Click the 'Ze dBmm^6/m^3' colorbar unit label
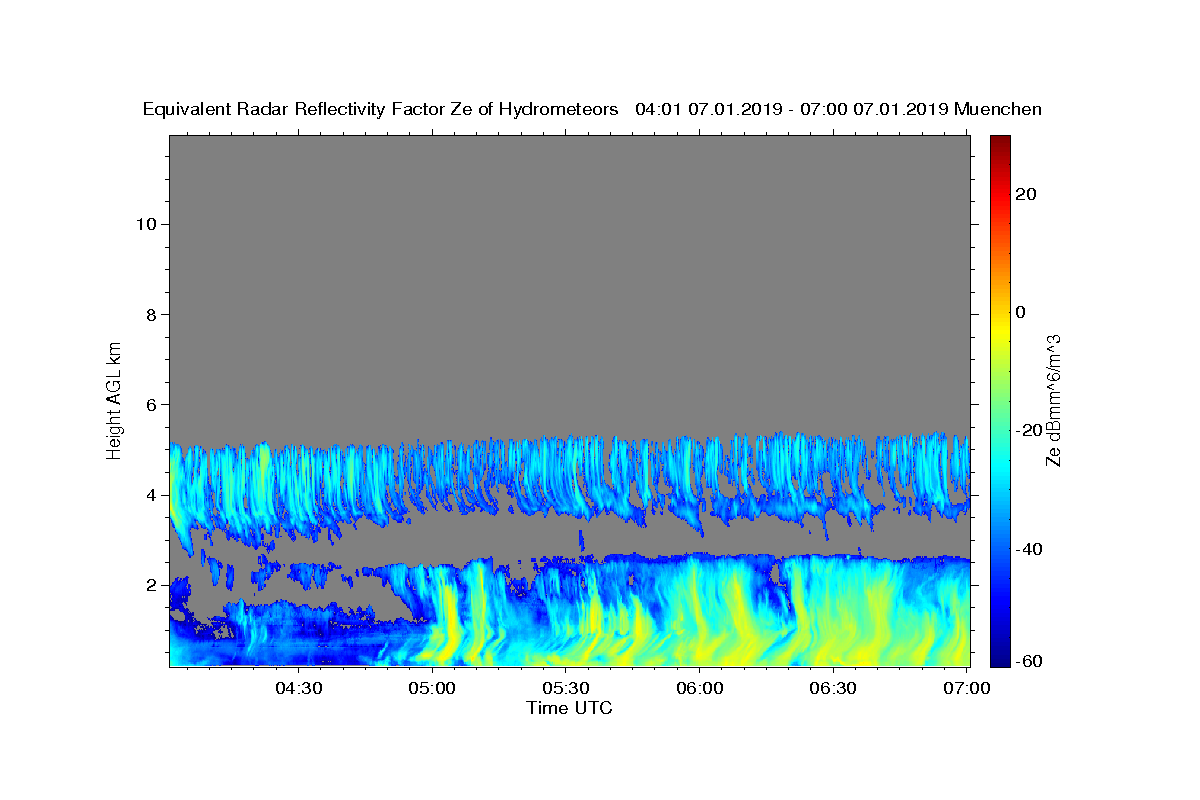The height and width of the screenshot is (800, 1200). coord(1053,400)
